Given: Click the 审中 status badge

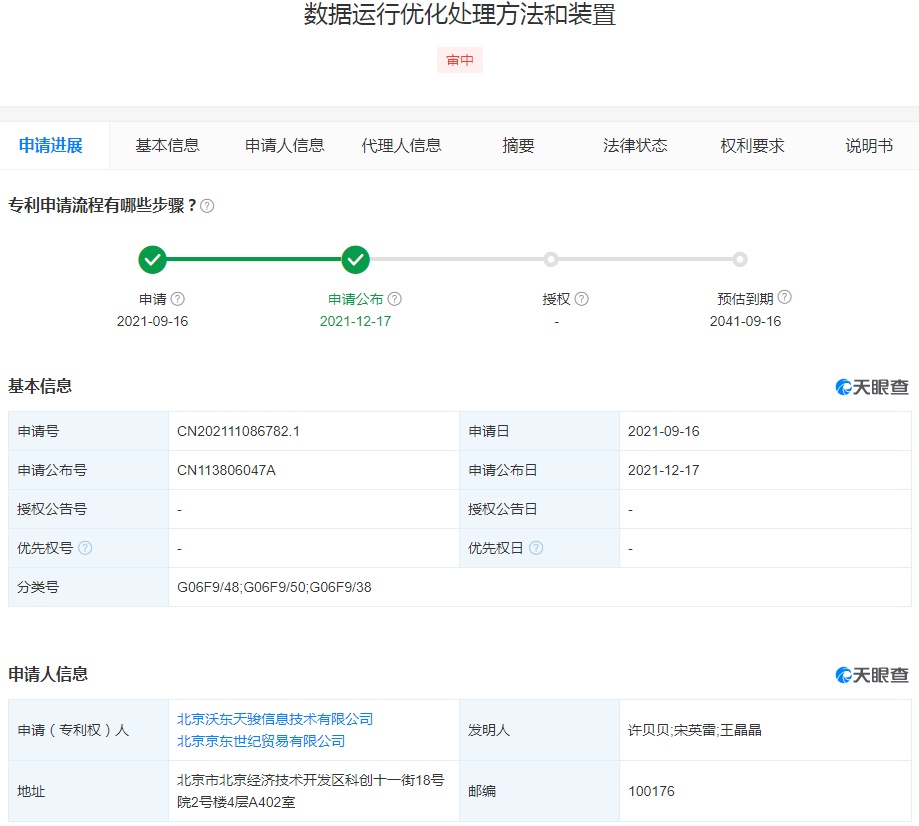Looking at the screenshot, I should point(460,60).
